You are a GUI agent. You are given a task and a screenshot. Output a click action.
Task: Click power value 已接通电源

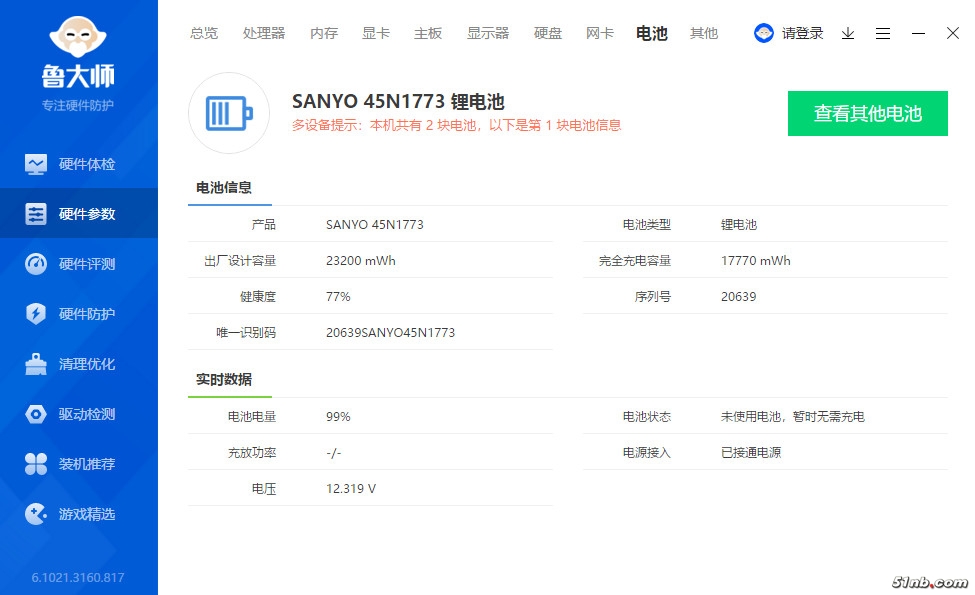click(751, 453)
